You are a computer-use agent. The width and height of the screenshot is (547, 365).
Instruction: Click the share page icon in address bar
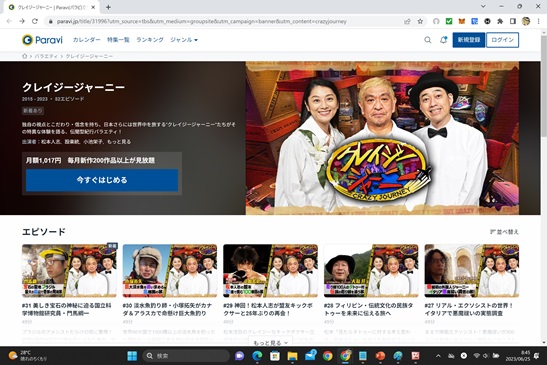(x=407, y=21)
